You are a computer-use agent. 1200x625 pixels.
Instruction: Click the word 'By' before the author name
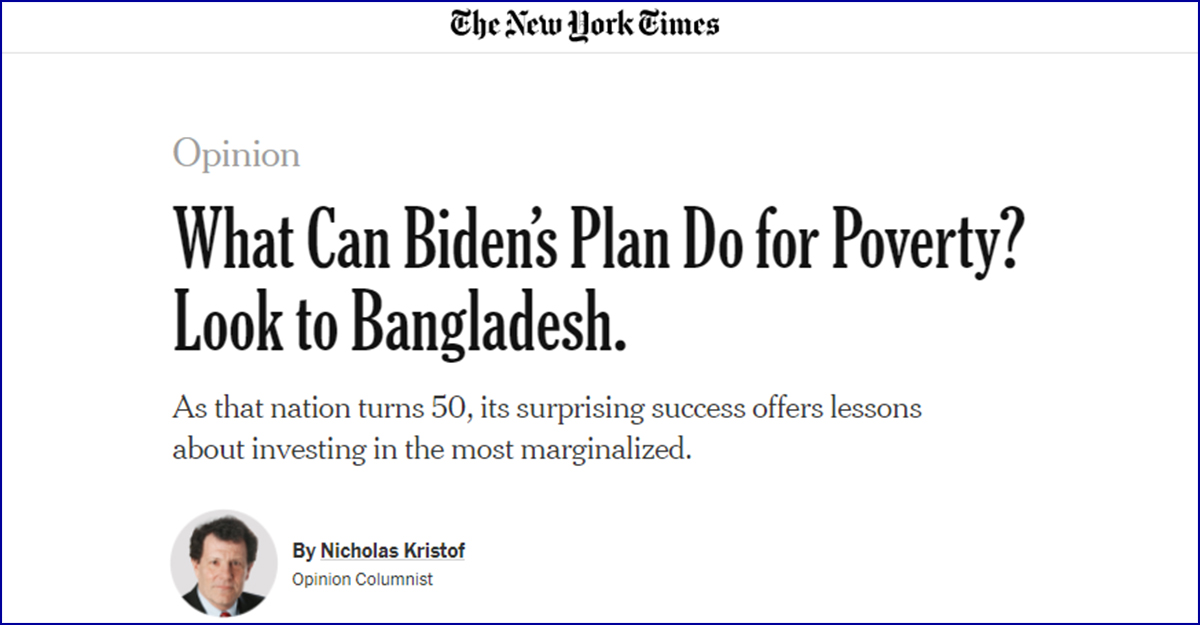pos(304,551)
